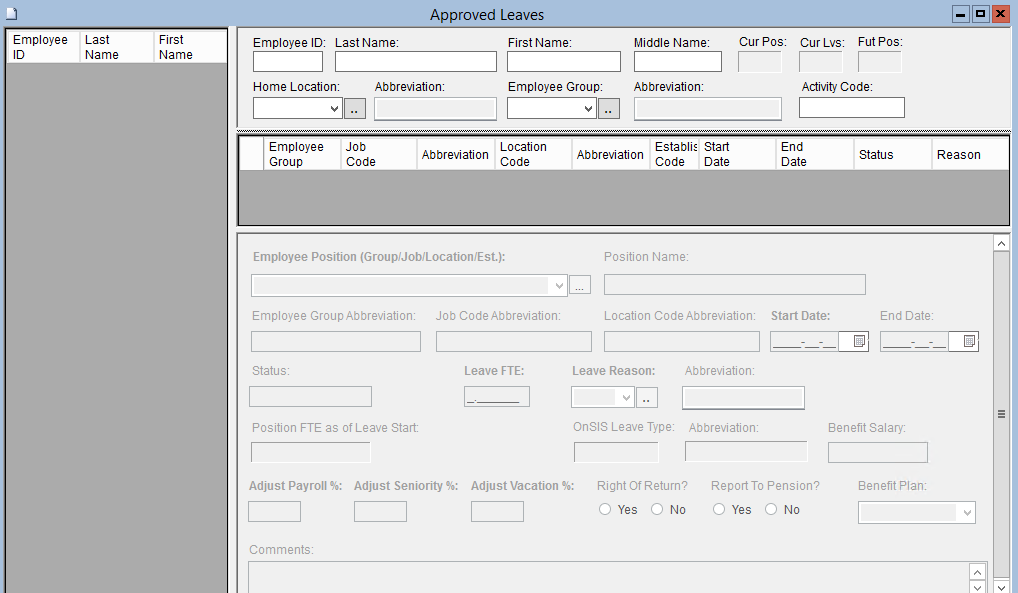Image resolution: width=1018 pixels, height=593 pixels.
Task: Expand the Employee Group dropdown
Action: coord(588,109)
